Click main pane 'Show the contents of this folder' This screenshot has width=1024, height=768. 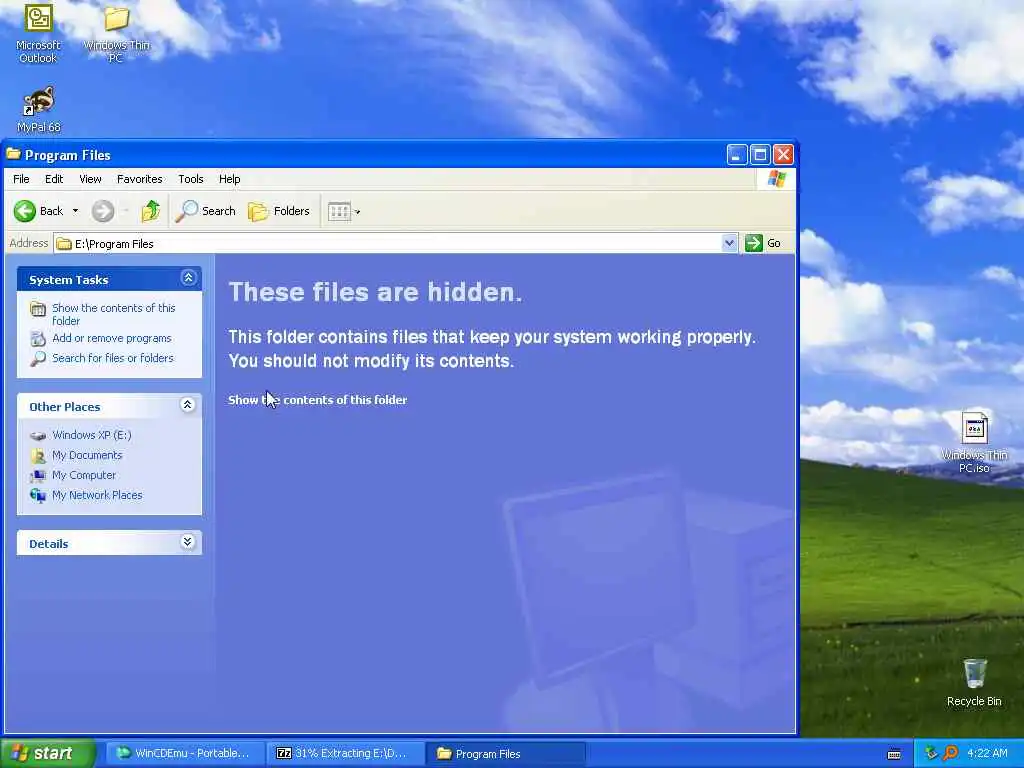317,400
